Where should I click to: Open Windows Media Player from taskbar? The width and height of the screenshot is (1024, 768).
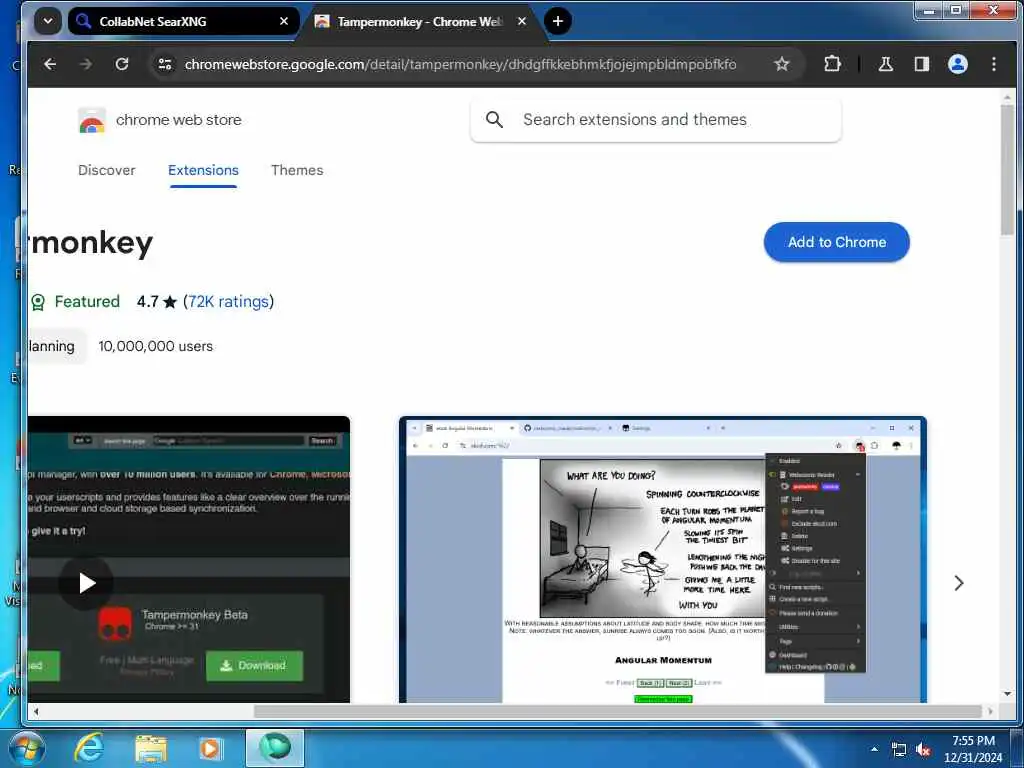[x=210, y=748]
